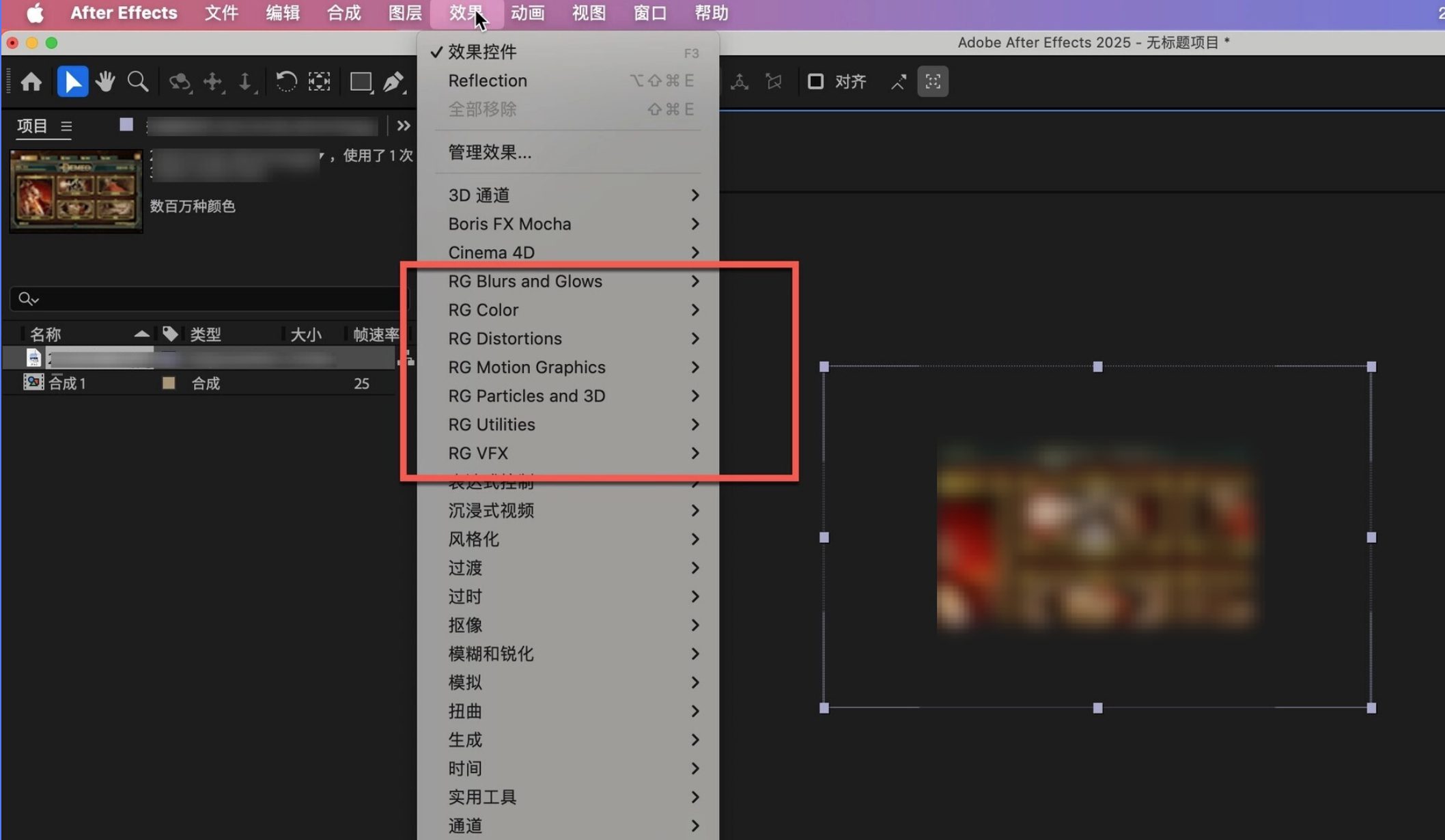Open the 沉浸式视频 submenu
This screenshot has height=840, width=1445.
pos(567,511)
